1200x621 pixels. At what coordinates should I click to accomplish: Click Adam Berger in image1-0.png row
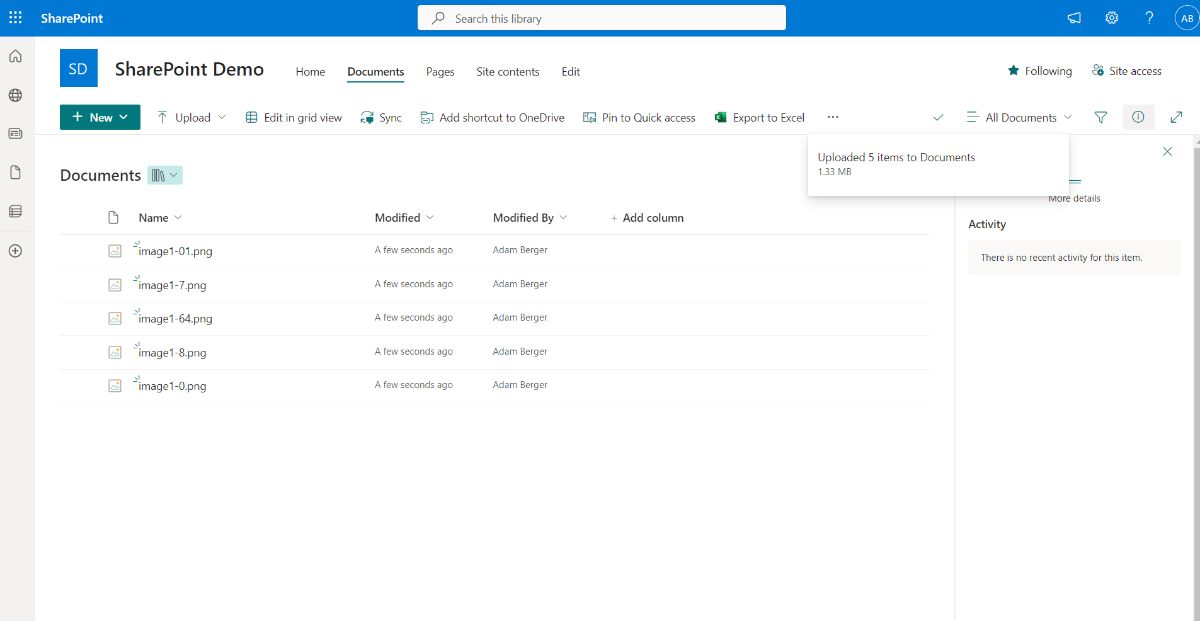pos(520,384)
